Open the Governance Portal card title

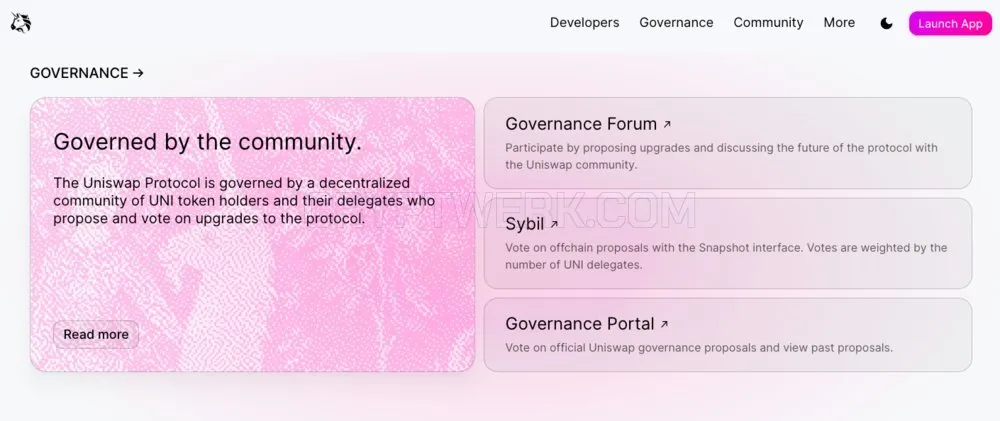tap(580, 323)
